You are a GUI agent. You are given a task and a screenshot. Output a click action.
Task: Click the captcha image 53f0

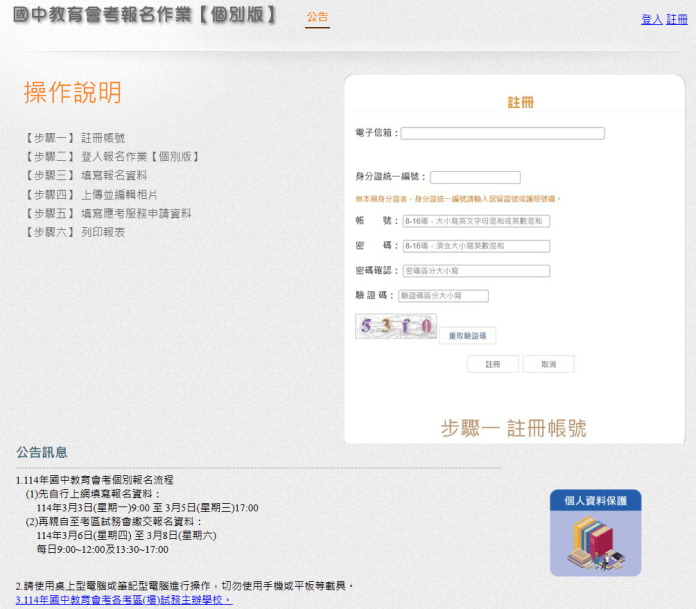[x=396, y=326]
